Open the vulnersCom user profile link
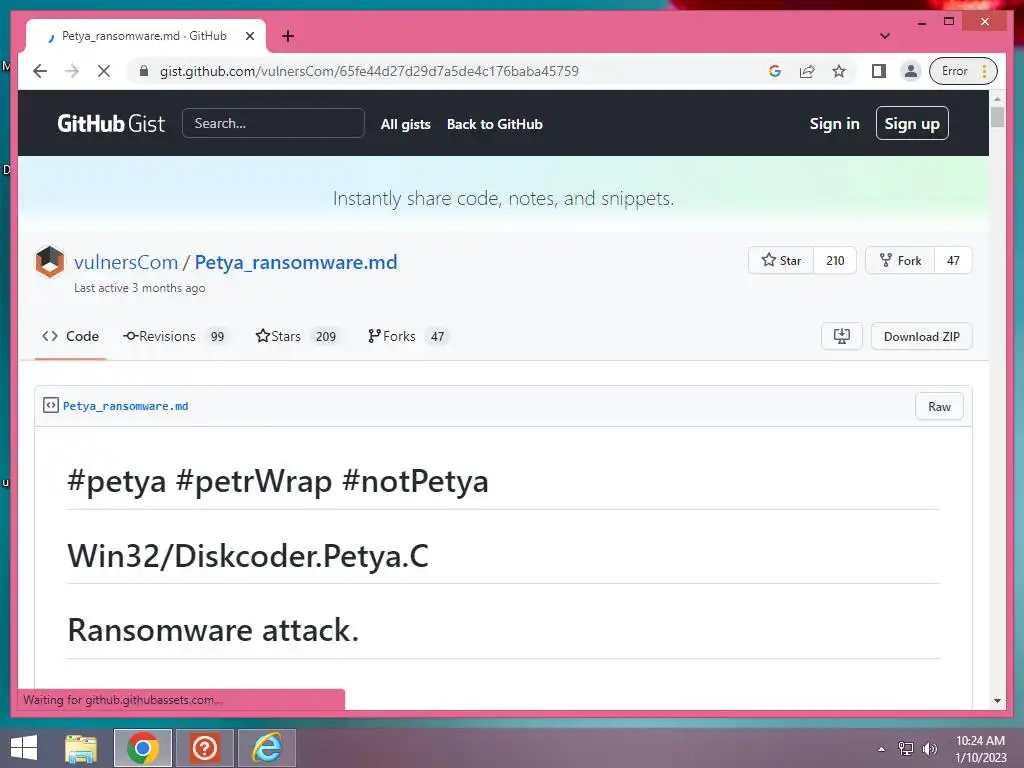 (126, 262)
